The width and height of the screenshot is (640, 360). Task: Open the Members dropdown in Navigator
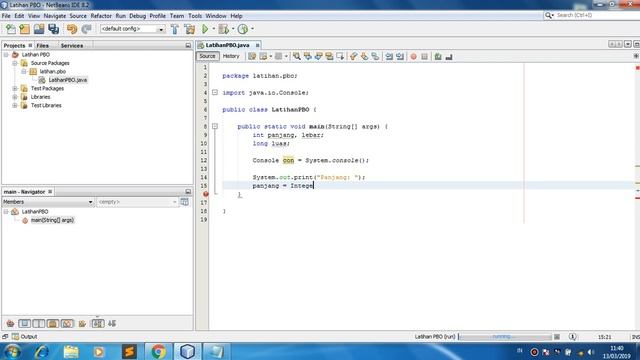(48, 202)
